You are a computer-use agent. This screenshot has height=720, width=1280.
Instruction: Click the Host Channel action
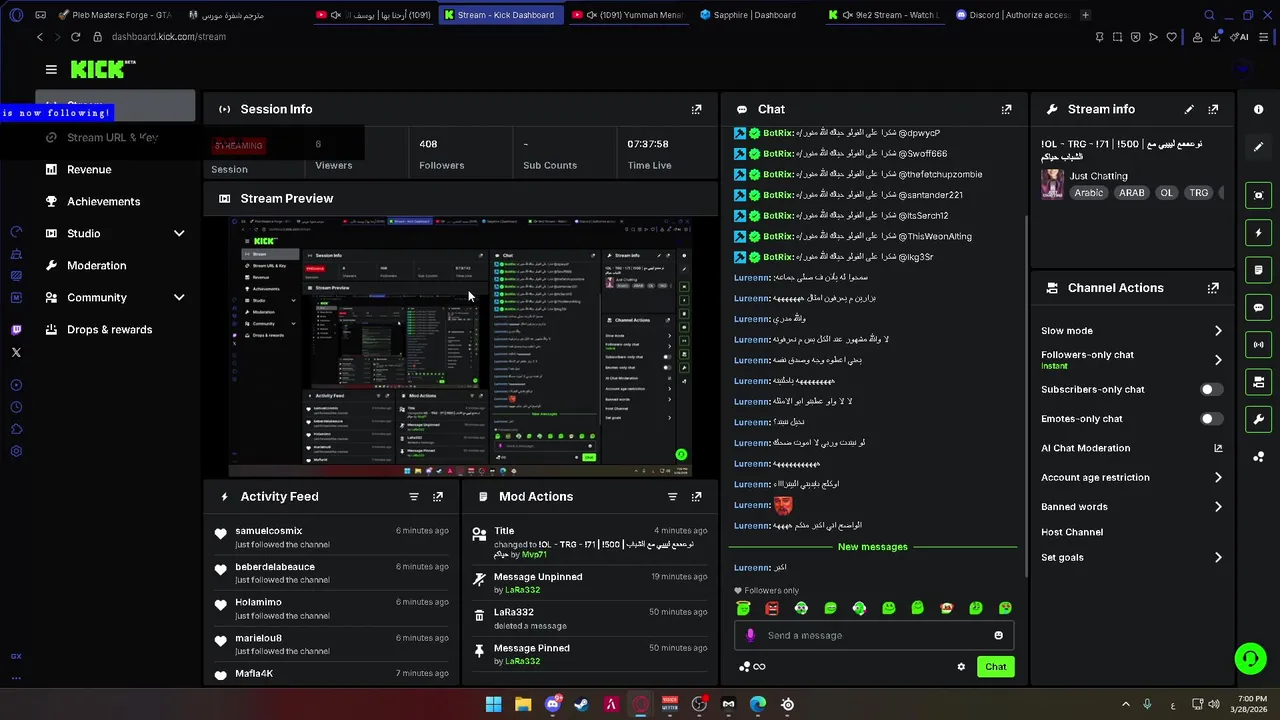[x=1072, y=532]
